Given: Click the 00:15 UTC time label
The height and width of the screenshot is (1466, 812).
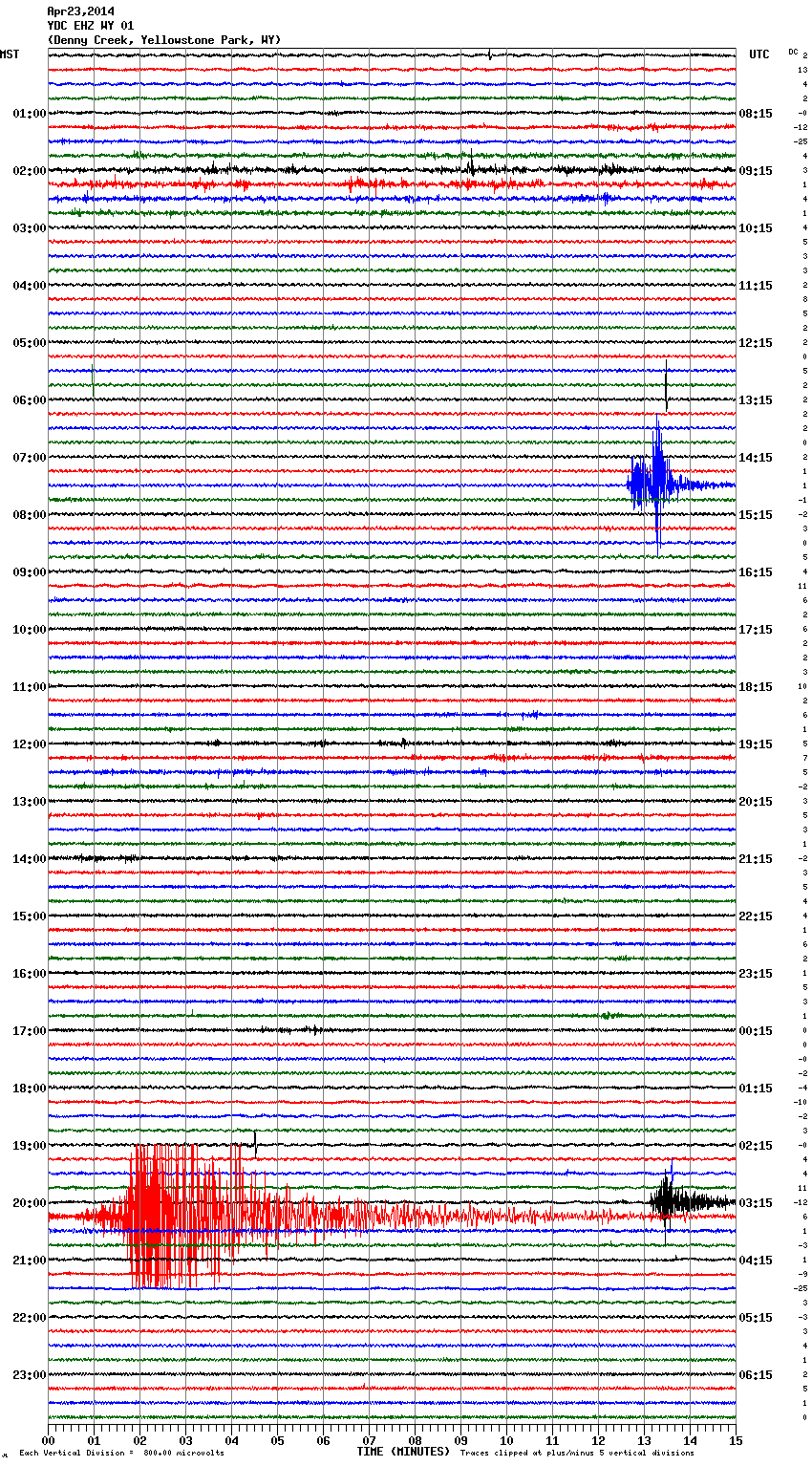Looking at the screenshot, I should point(756,1031).
